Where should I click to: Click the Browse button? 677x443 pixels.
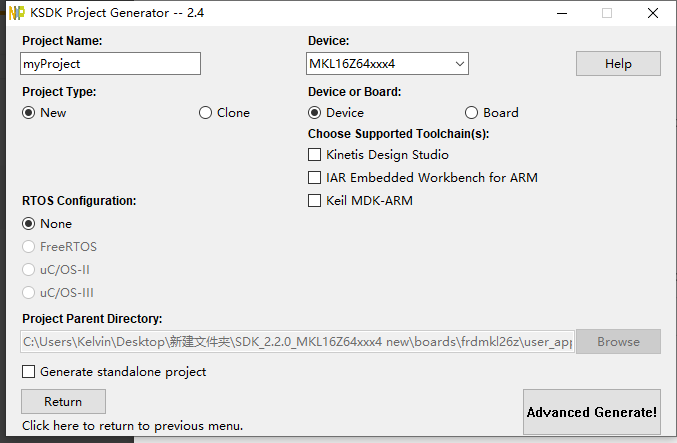618,342
